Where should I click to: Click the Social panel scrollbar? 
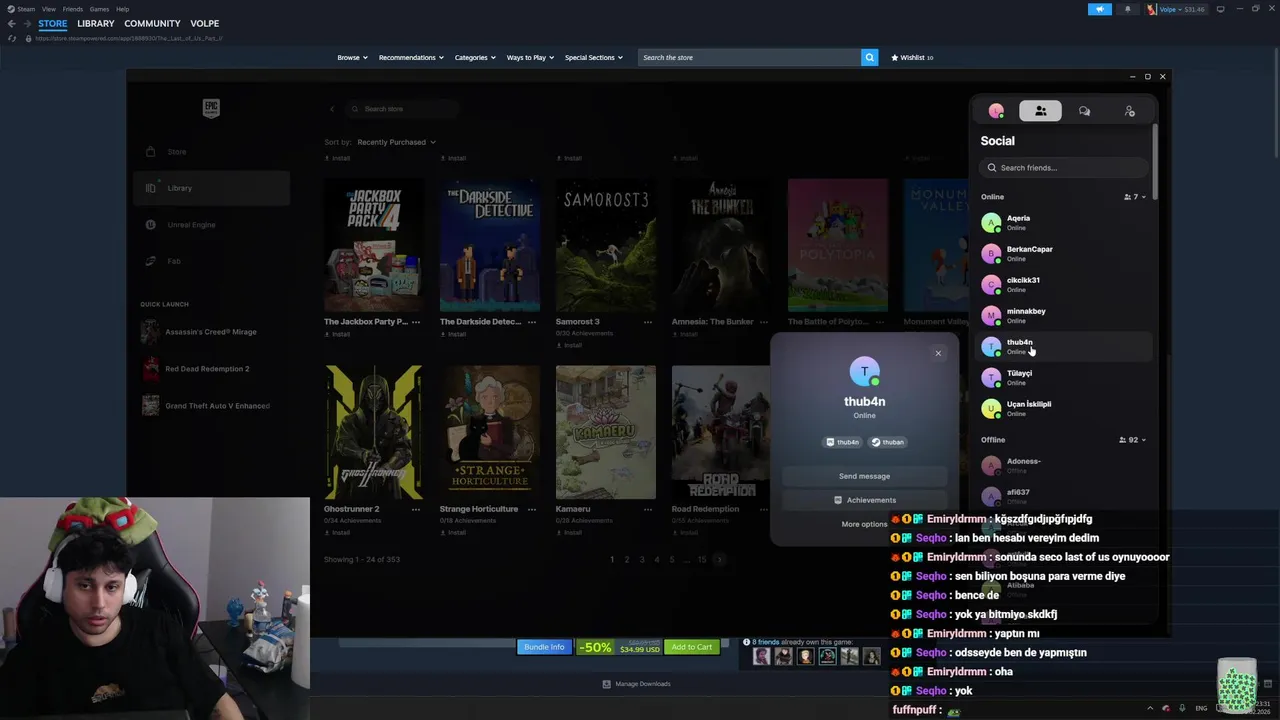(1155, 160)
